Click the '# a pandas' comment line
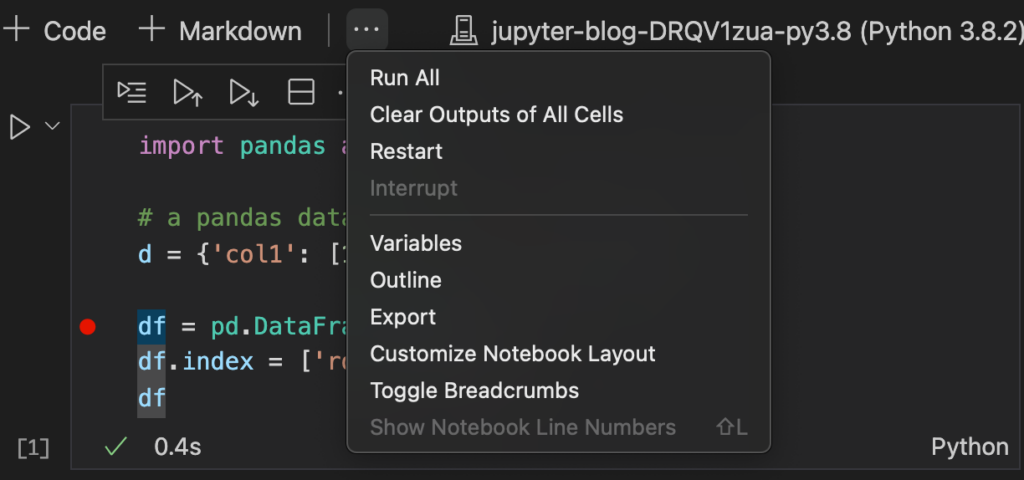The height and width of the screenshot is (480, 1024). click(242, 217)
